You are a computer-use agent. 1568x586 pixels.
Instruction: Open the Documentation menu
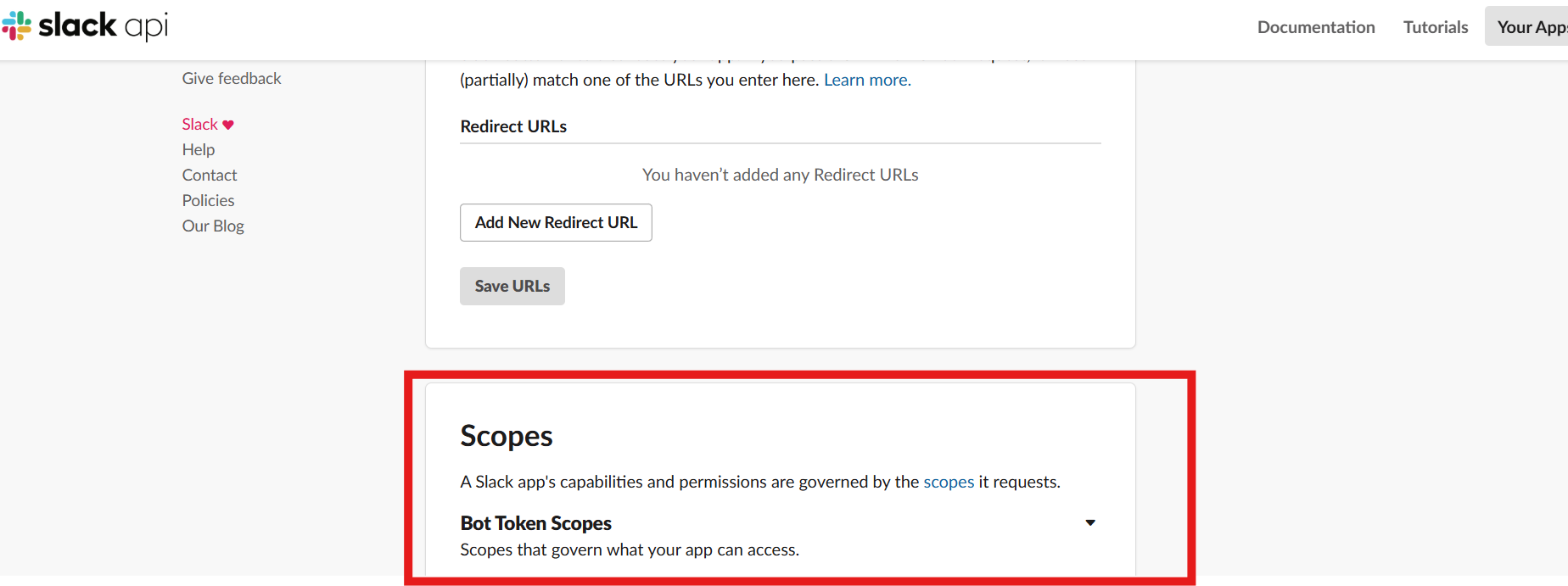(x=1315, y=27)
